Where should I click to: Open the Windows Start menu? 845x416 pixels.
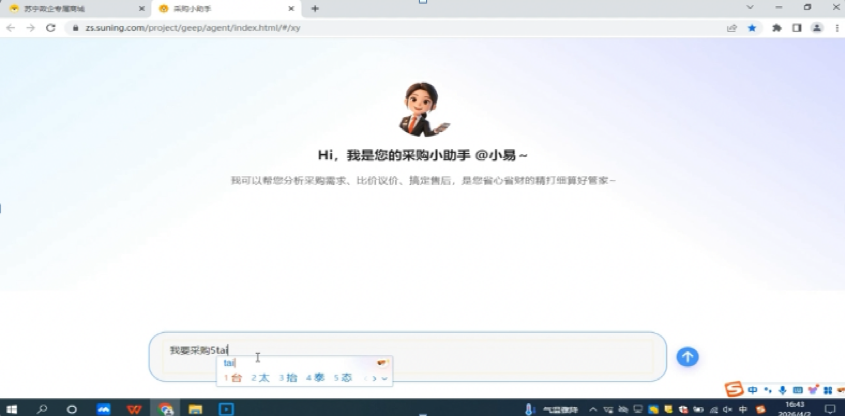coord(11,409)
